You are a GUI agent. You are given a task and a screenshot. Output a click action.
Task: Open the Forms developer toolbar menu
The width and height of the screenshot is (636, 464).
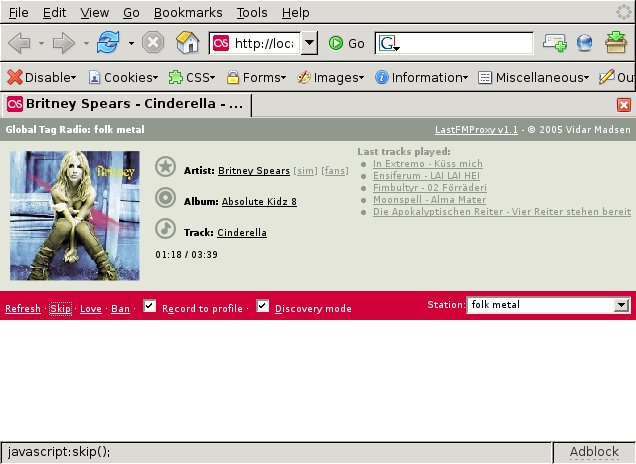(256, 77)
